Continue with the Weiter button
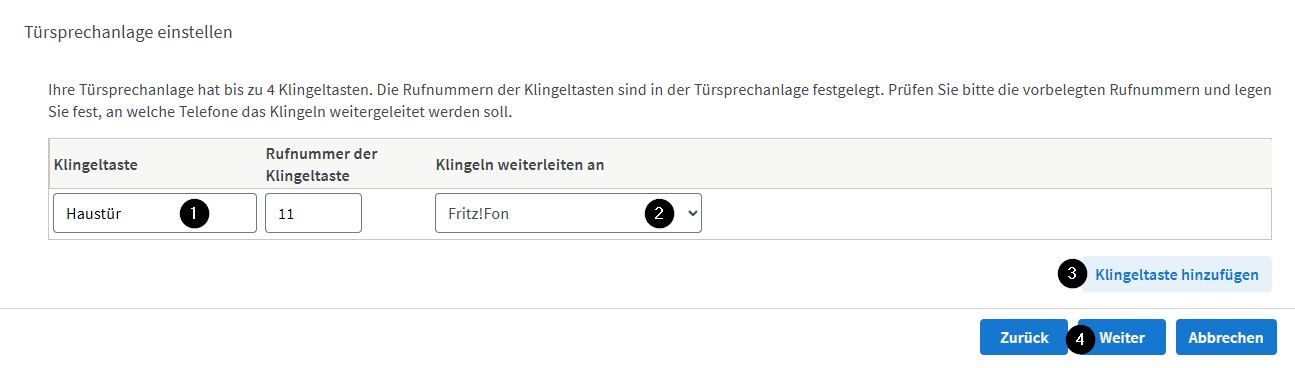 coord(1122,338)
